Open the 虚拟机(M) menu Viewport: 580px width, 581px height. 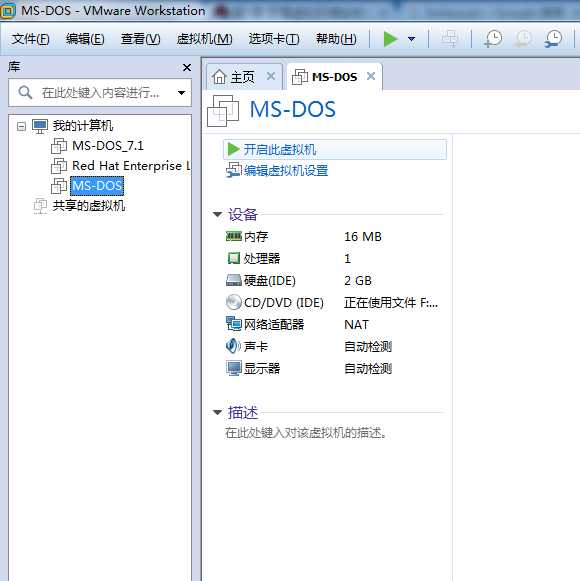[x=204, y=39]
